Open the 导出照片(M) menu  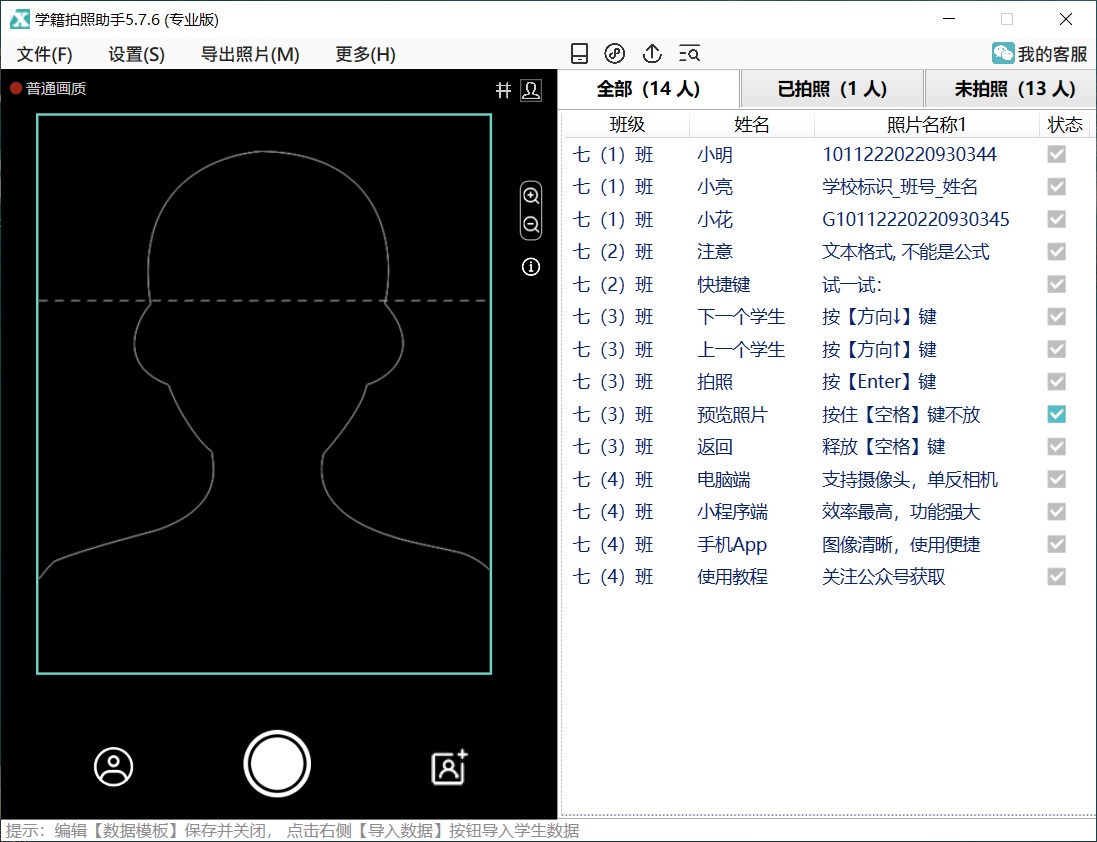click(250, 54)
